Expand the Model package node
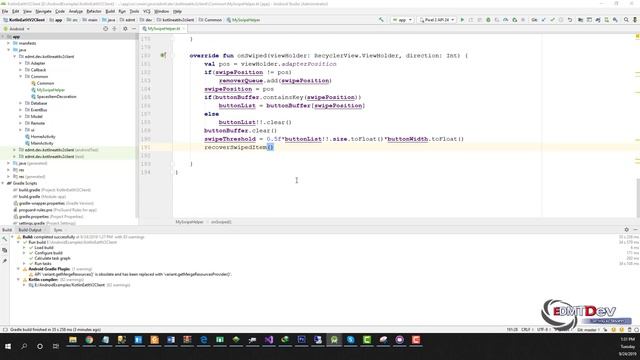The image size is (640, 360). 20,116
